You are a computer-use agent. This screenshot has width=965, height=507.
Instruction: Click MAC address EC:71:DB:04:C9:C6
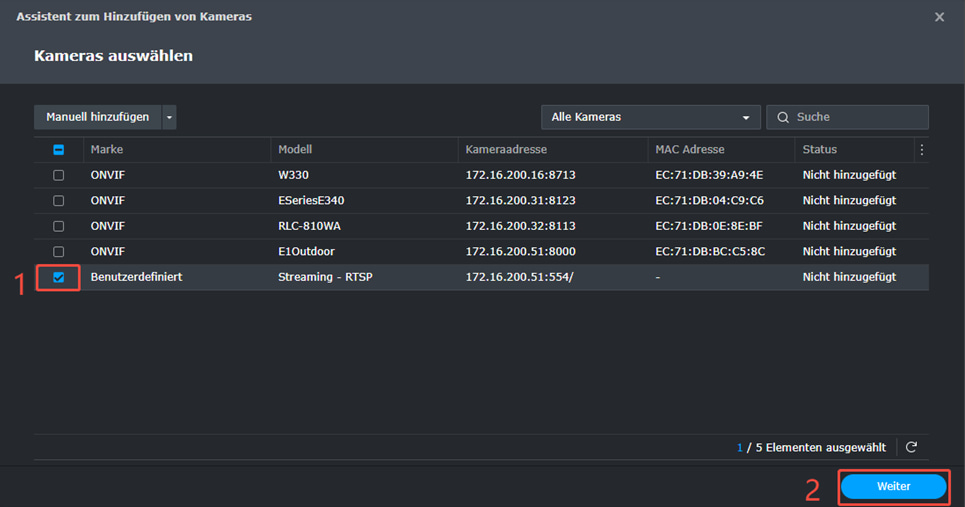click(710, 201)
